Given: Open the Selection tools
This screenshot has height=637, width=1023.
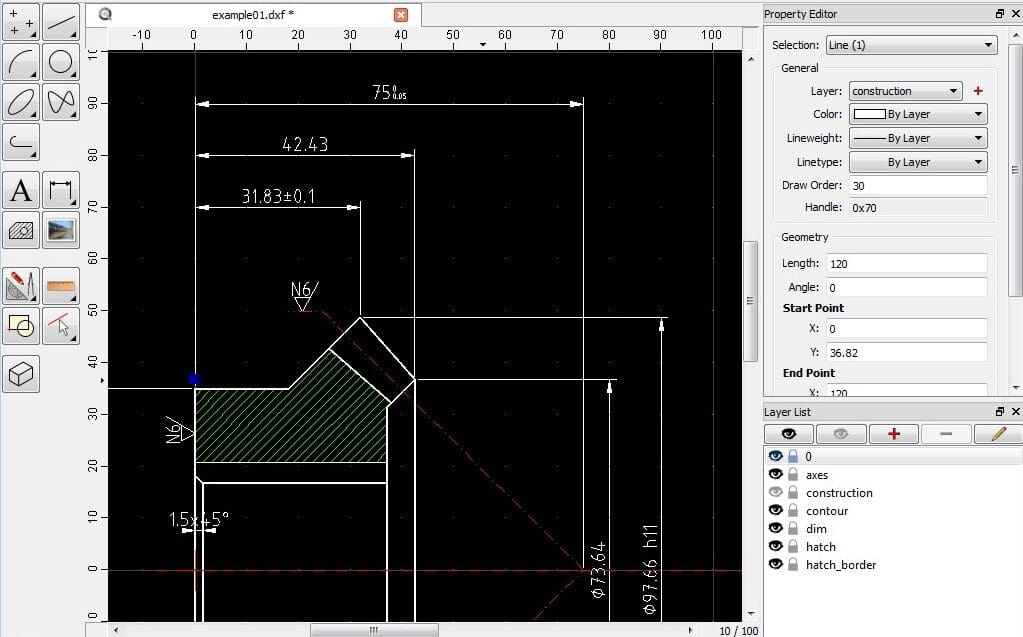Looking at the screenshot, I should click(x=61, y=326).
